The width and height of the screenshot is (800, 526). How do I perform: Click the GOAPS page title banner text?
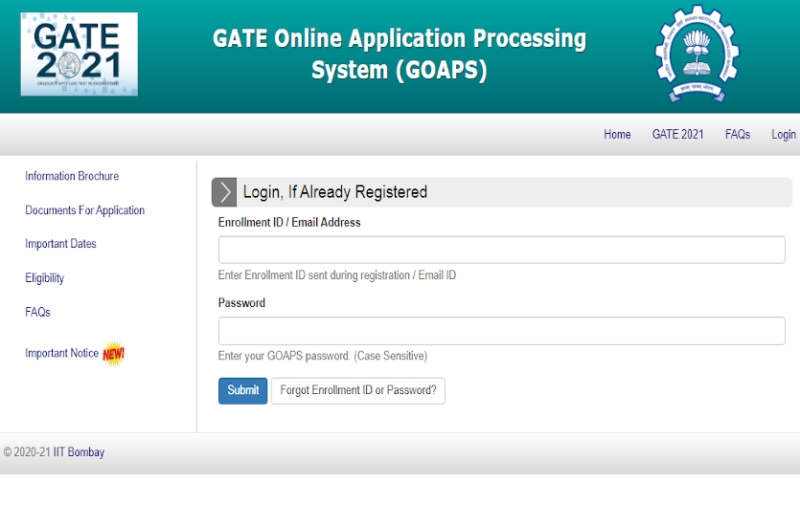pos(399,55)
